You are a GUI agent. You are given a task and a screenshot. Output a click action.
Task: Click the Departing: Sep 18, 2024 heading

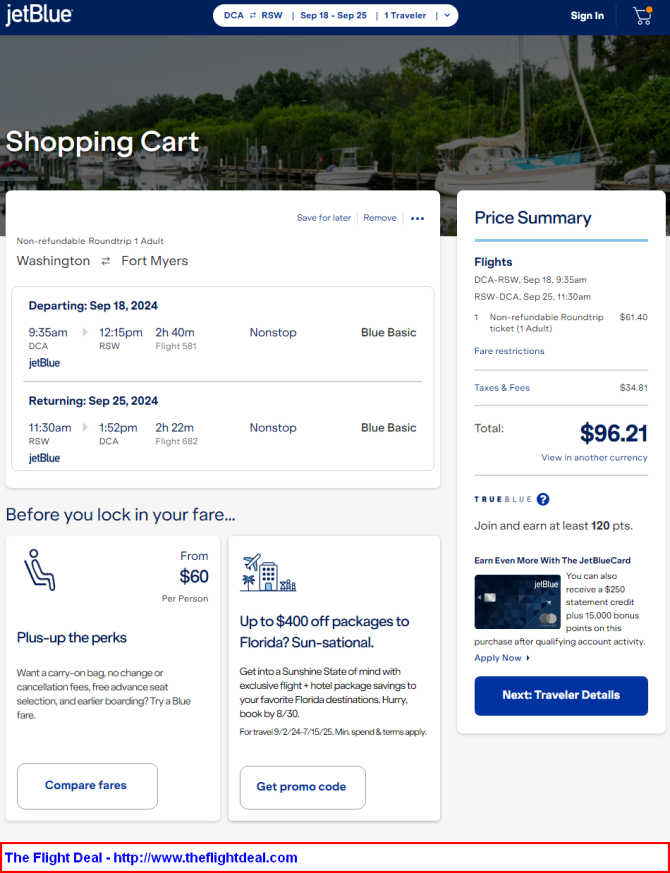[93, 306]
